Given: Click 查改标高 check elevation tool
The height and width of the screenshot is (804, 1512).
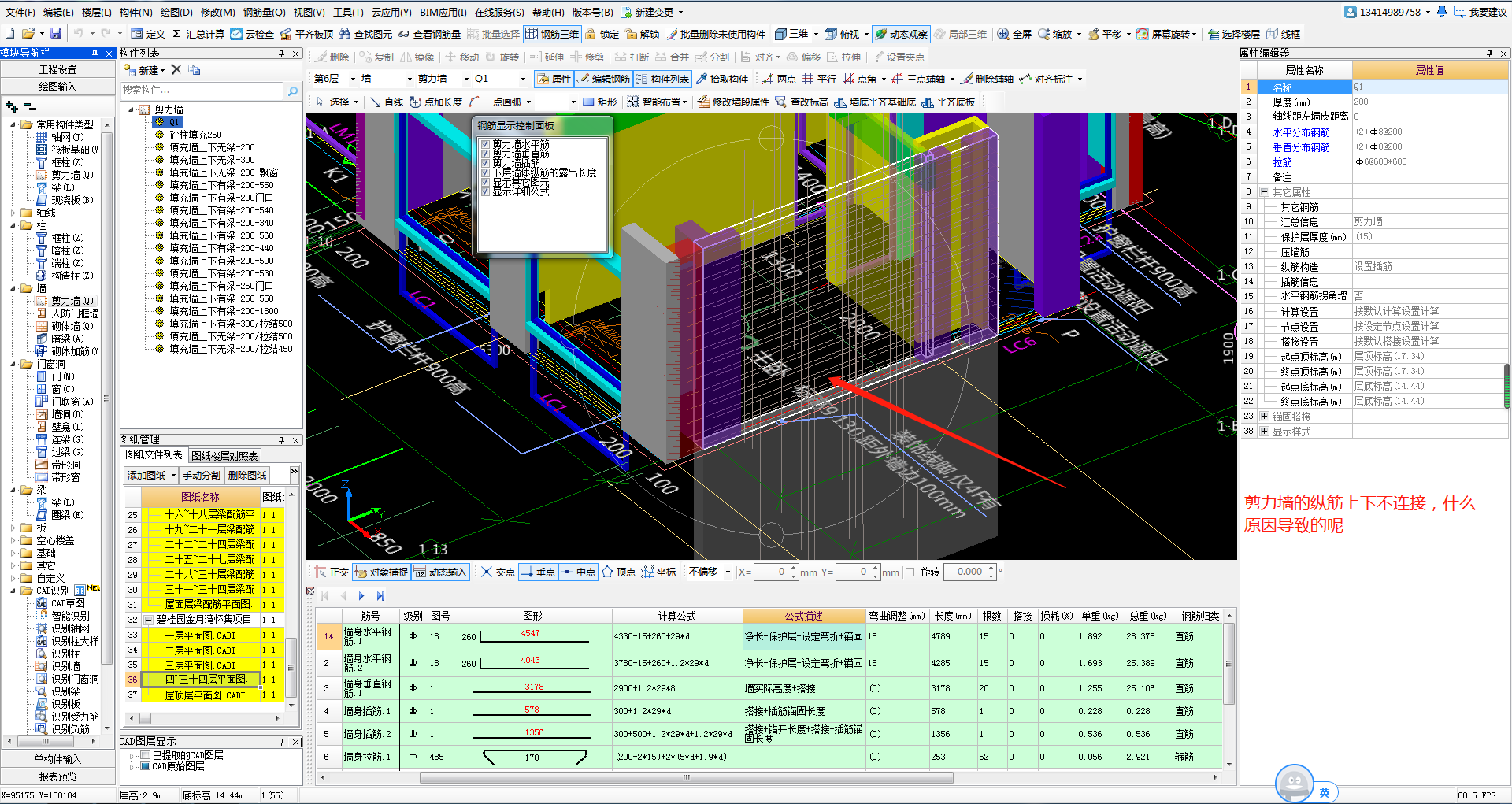Looking at the screenshot, I should point(802,102).
